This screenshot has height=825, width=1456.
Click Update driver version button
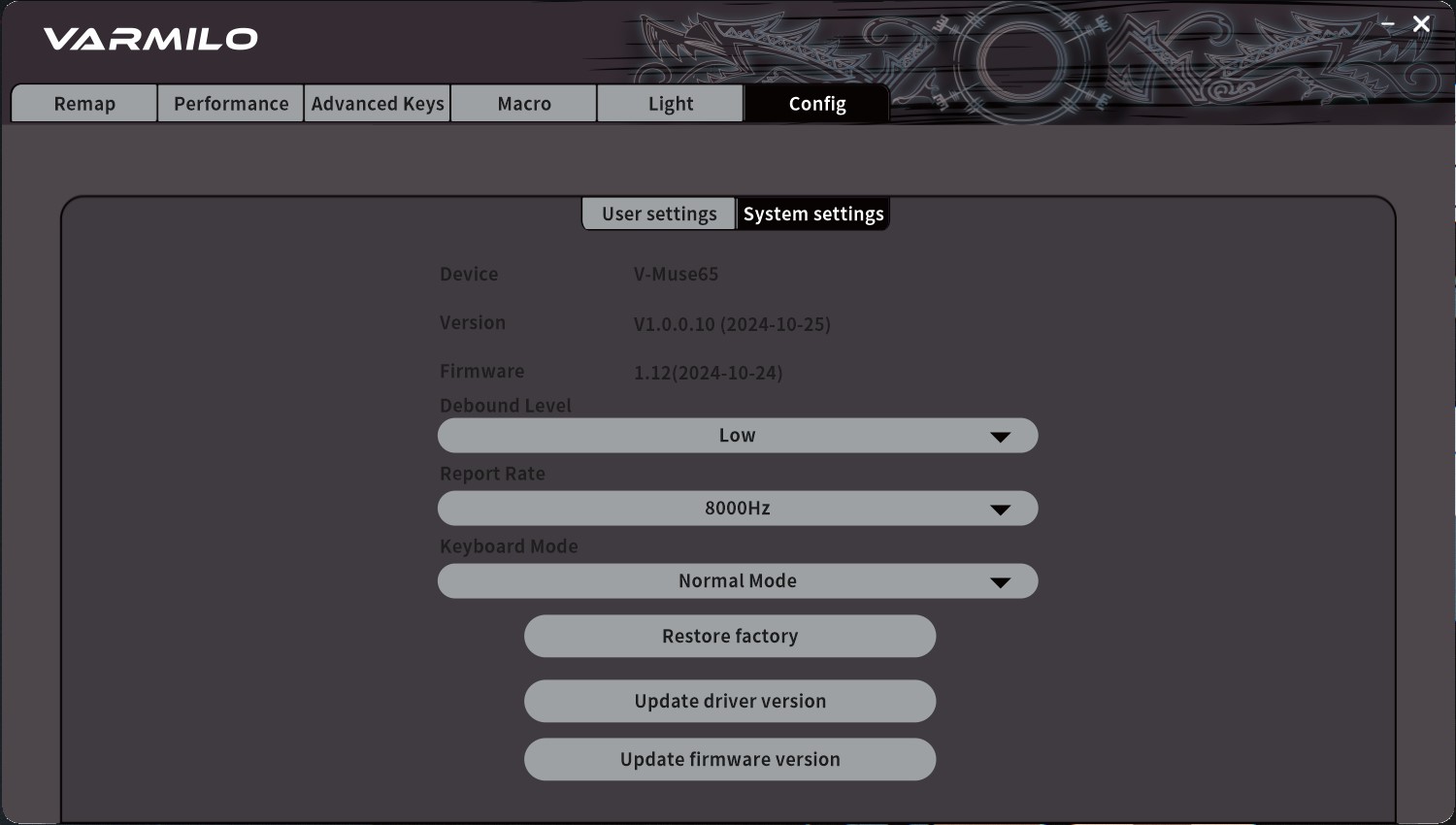730,701
